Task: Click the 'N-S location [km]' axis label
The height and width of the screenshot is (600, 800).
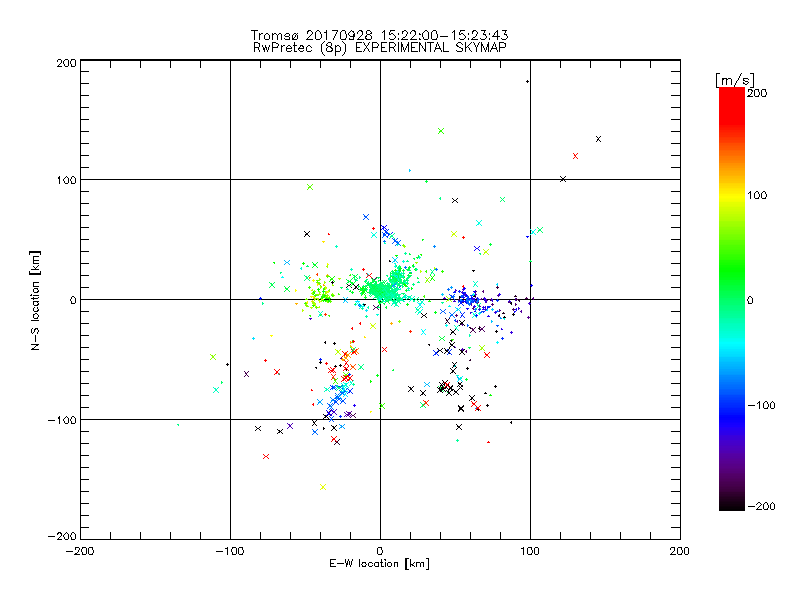Action: [x=35, y=300]
